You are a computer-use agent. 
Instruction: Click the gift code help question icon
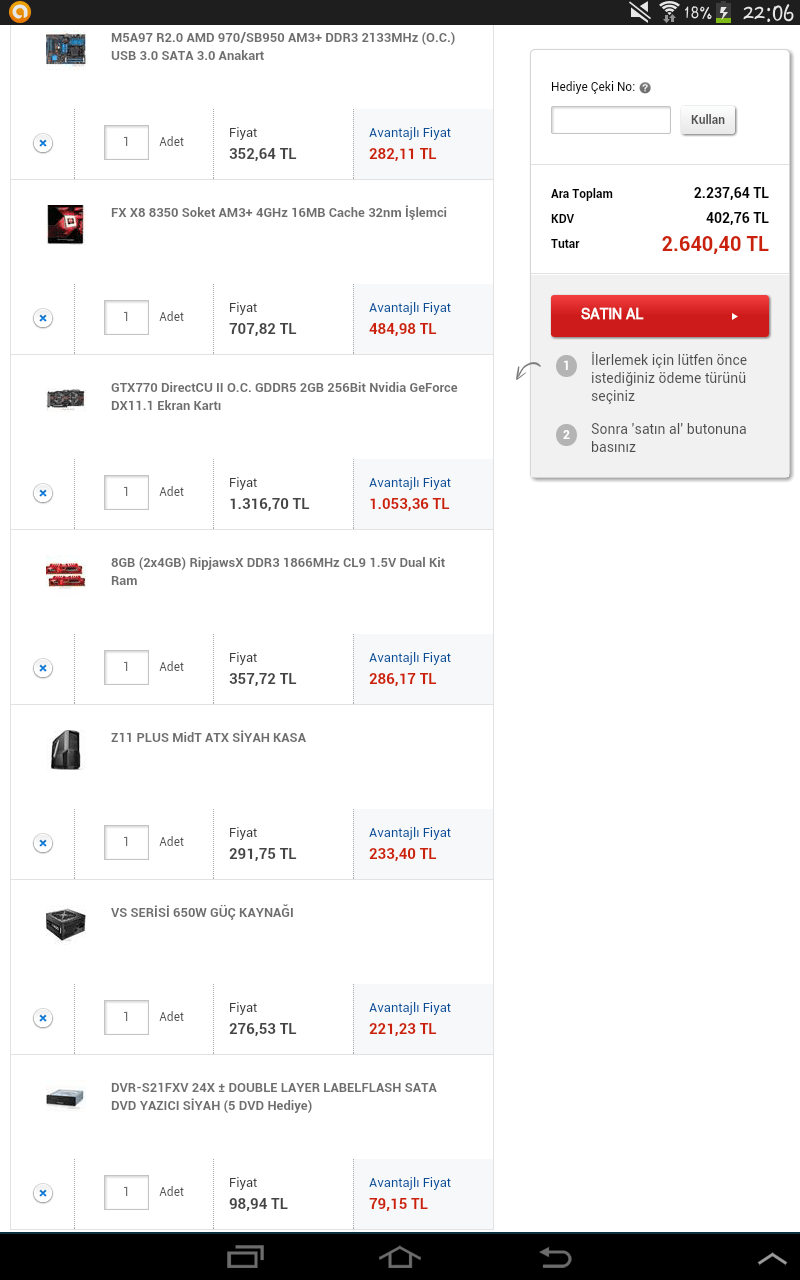point(645,88)
